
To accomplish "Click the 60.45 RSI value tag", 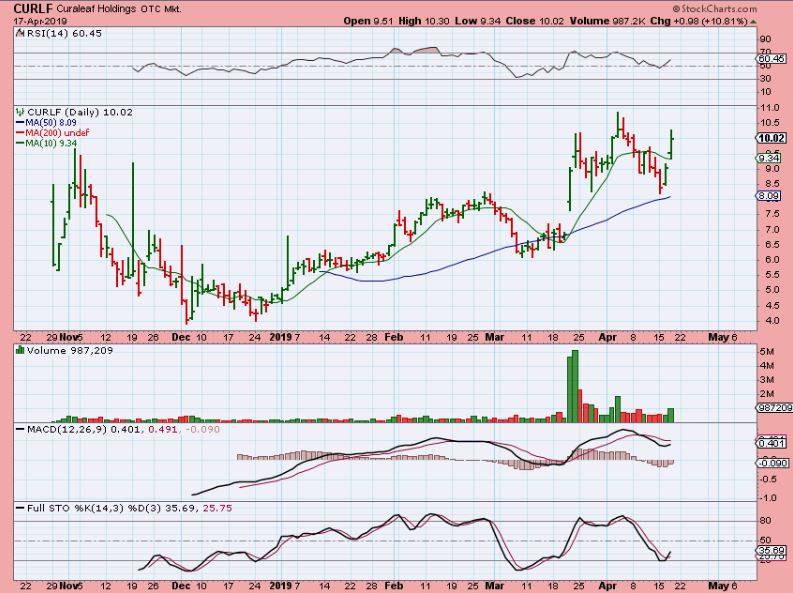I will point(769,59).
